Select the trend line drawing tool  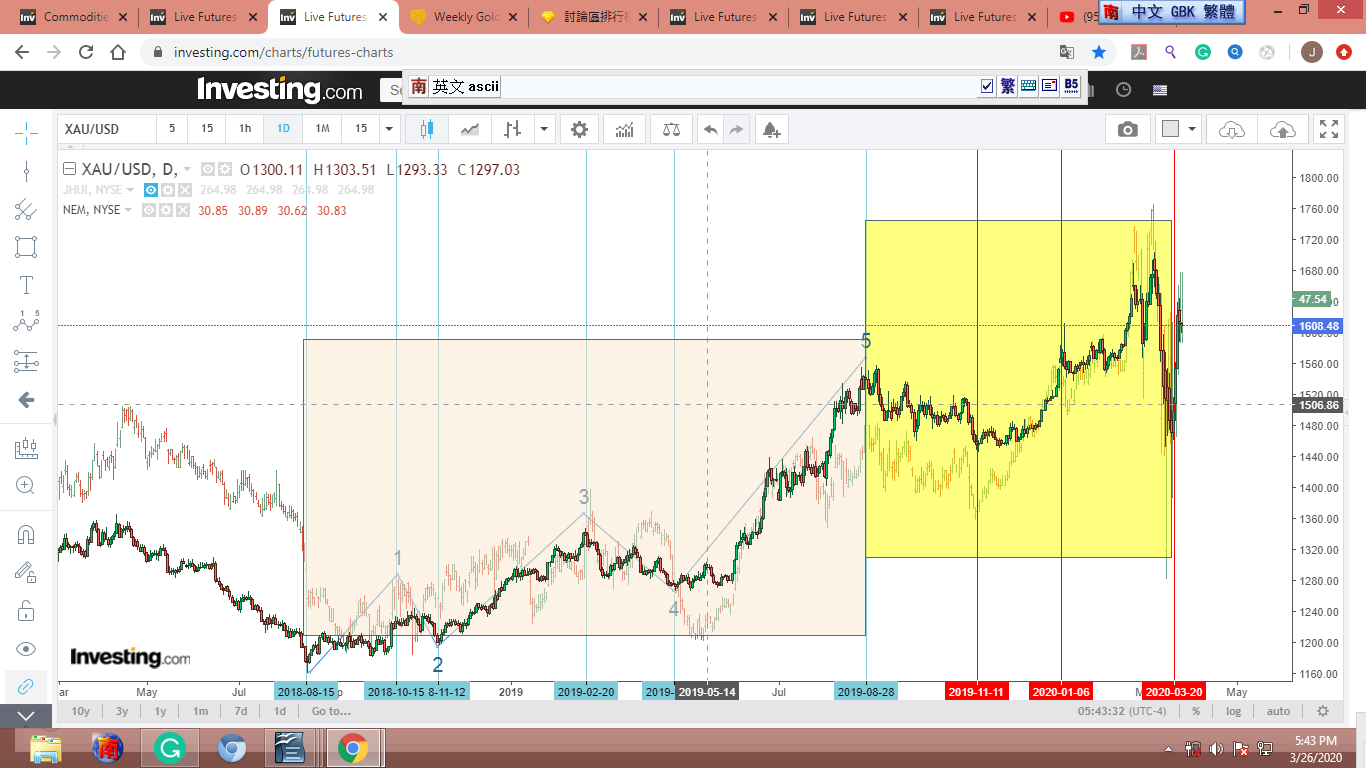(x=26, y=171)
